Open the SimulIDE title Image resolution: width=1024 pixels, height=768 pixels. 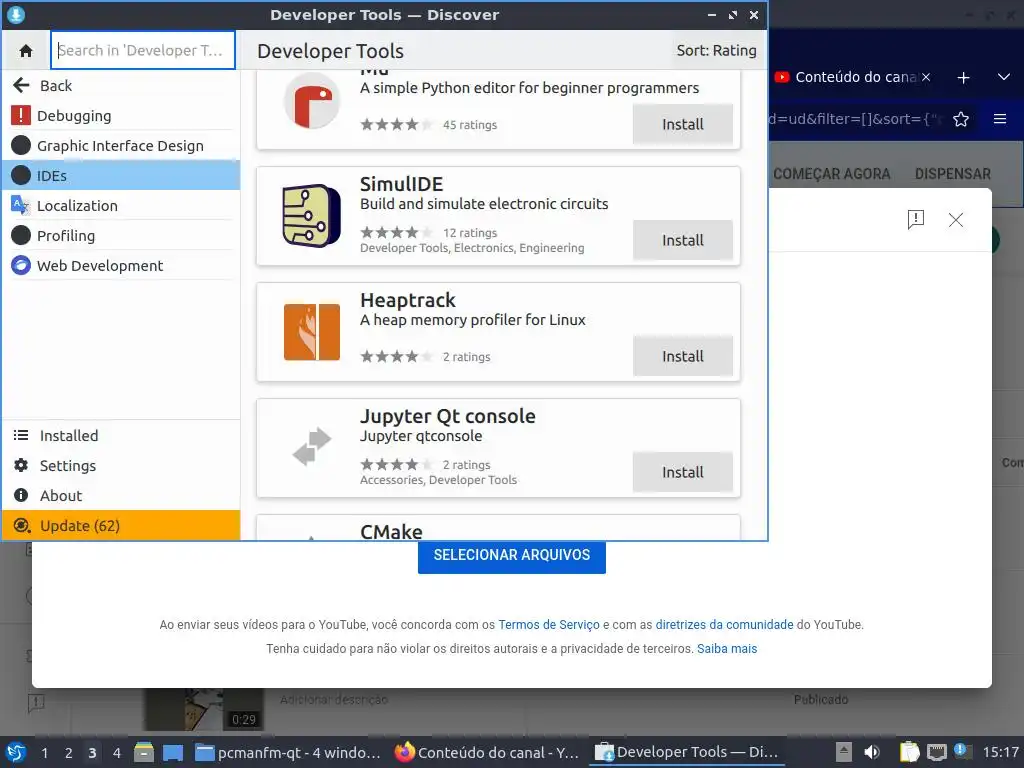(x=402, y=184)
